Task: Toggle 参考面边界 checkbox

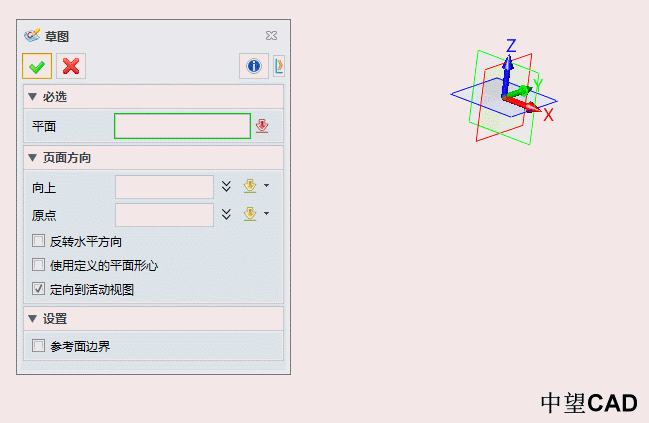Action: (x=39, y=346)
